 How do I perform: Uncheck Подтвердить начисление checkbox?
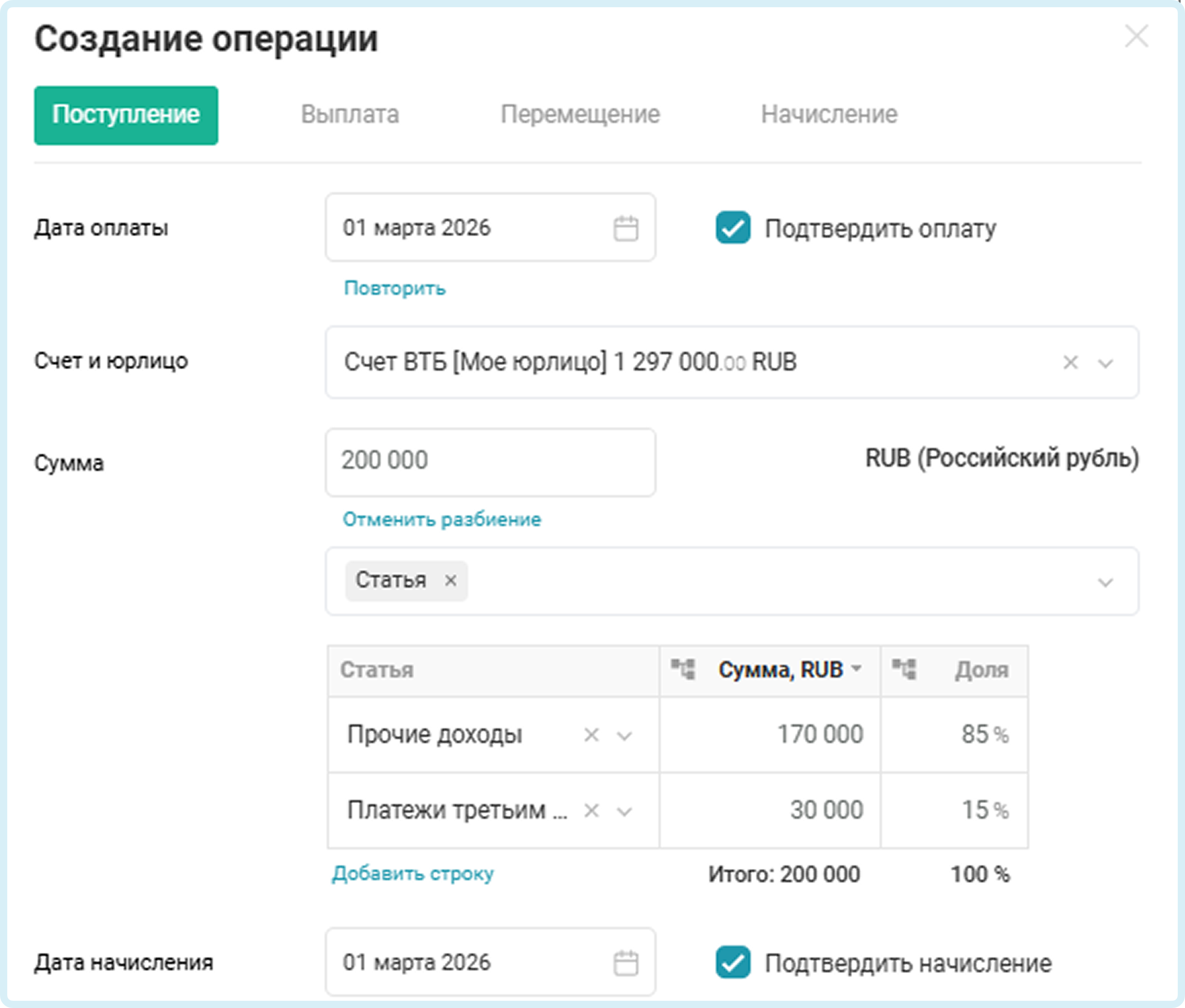click(733, 962)
